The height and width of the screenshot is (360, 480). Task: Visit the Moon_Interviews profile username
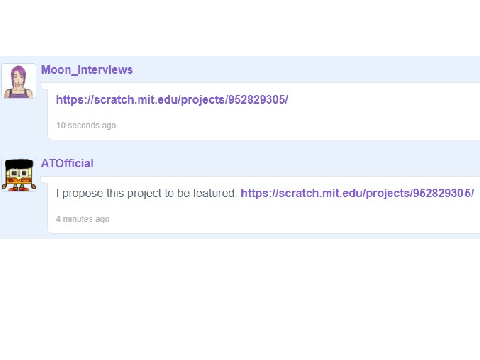click(x=87, y=70)
